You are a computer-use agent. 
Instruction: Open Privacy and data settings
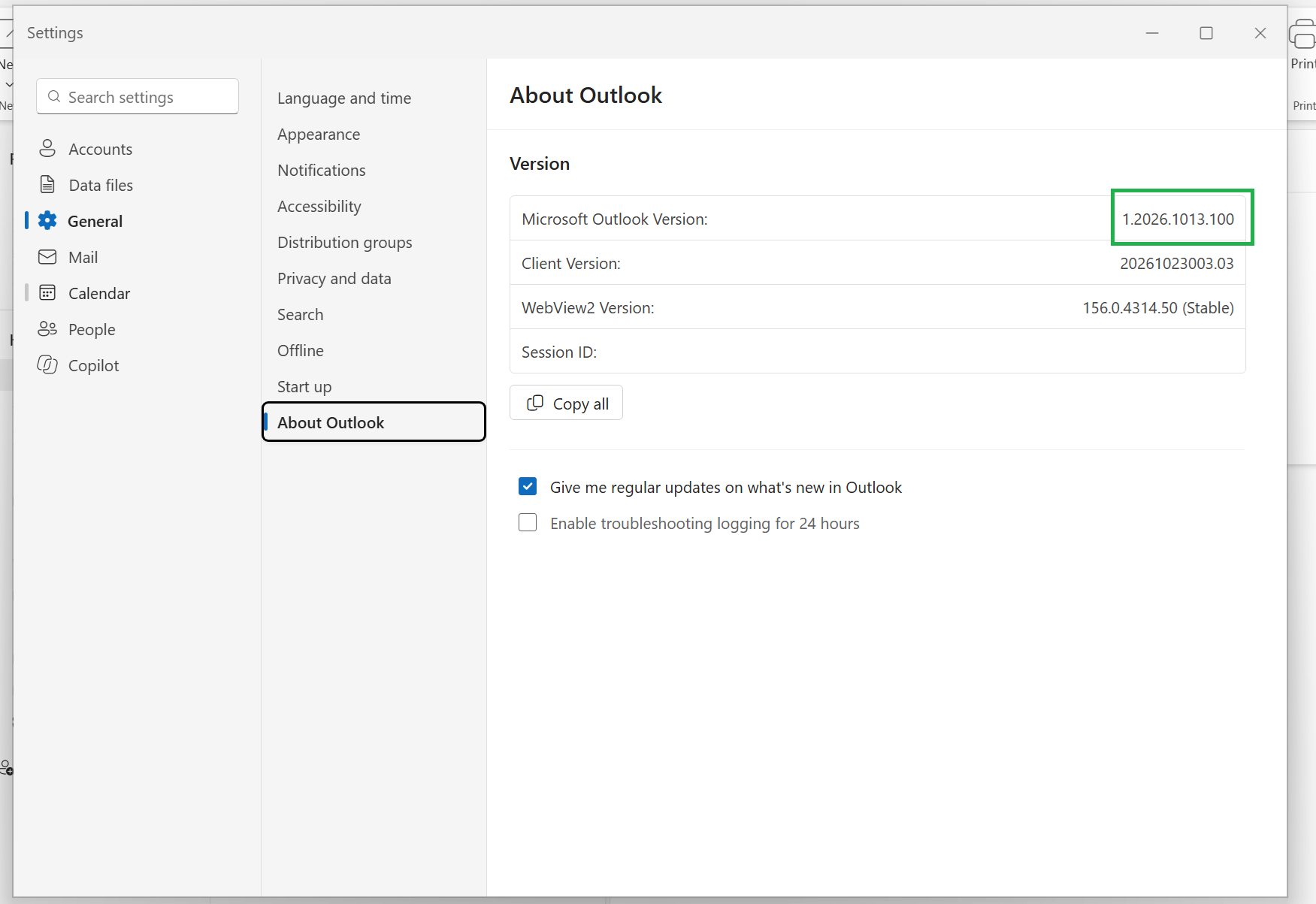(x=334, y=279)
